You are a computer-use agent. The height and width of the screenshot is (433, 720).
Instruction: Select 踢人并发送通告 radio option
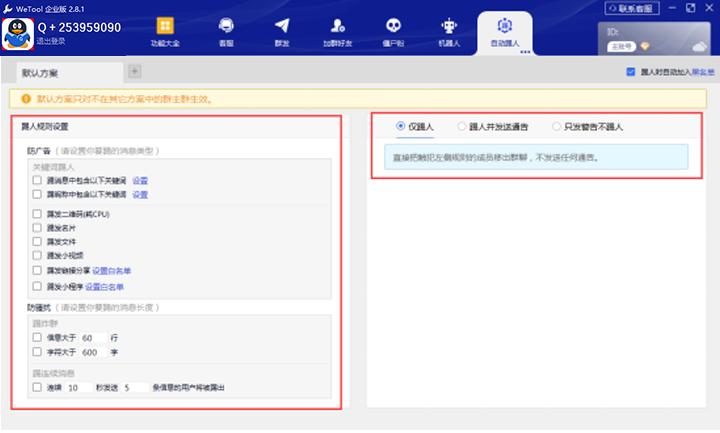tap(461, 126)
